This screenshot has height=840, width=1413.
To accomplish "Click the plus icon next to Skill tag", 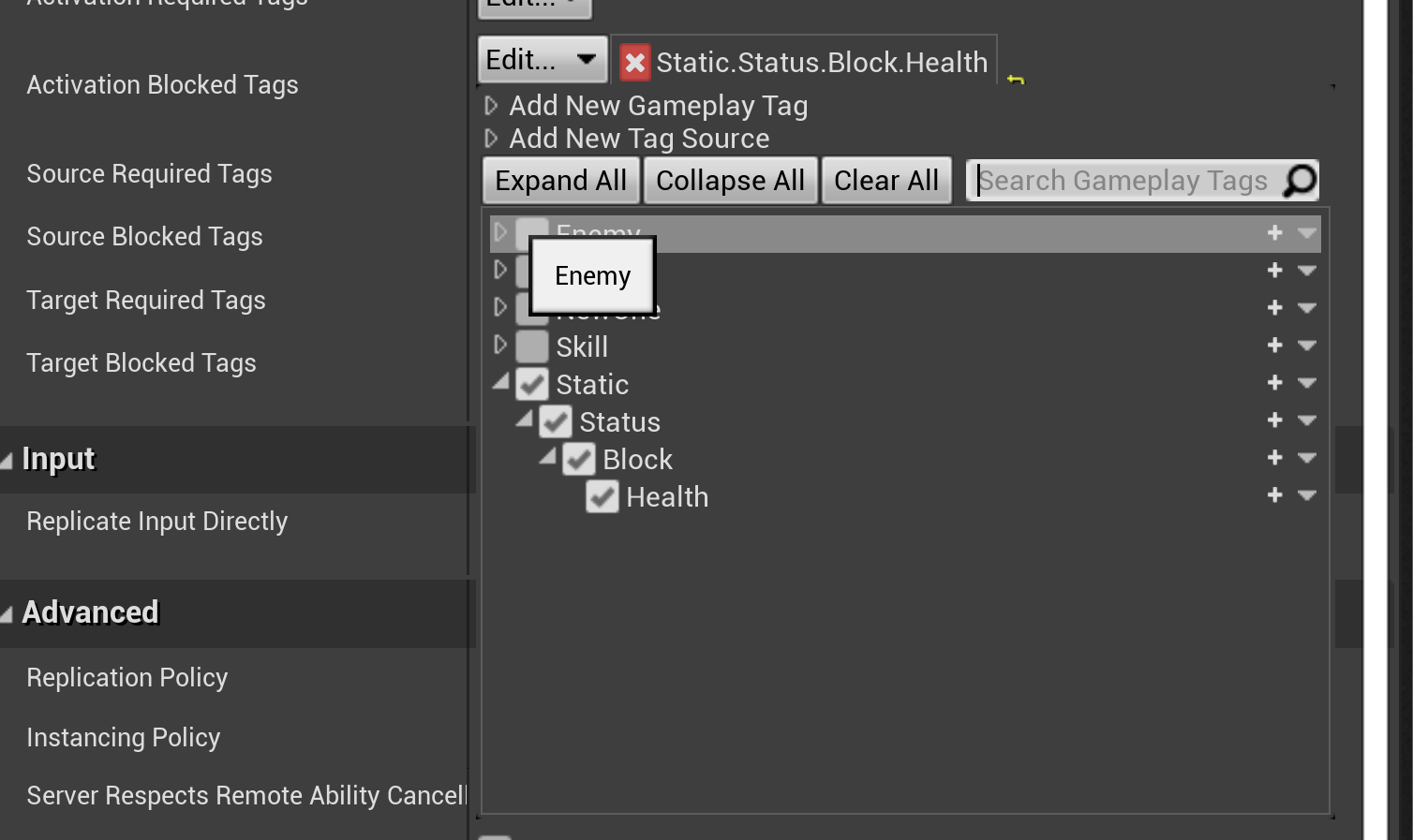I will tap(1274, 345).
